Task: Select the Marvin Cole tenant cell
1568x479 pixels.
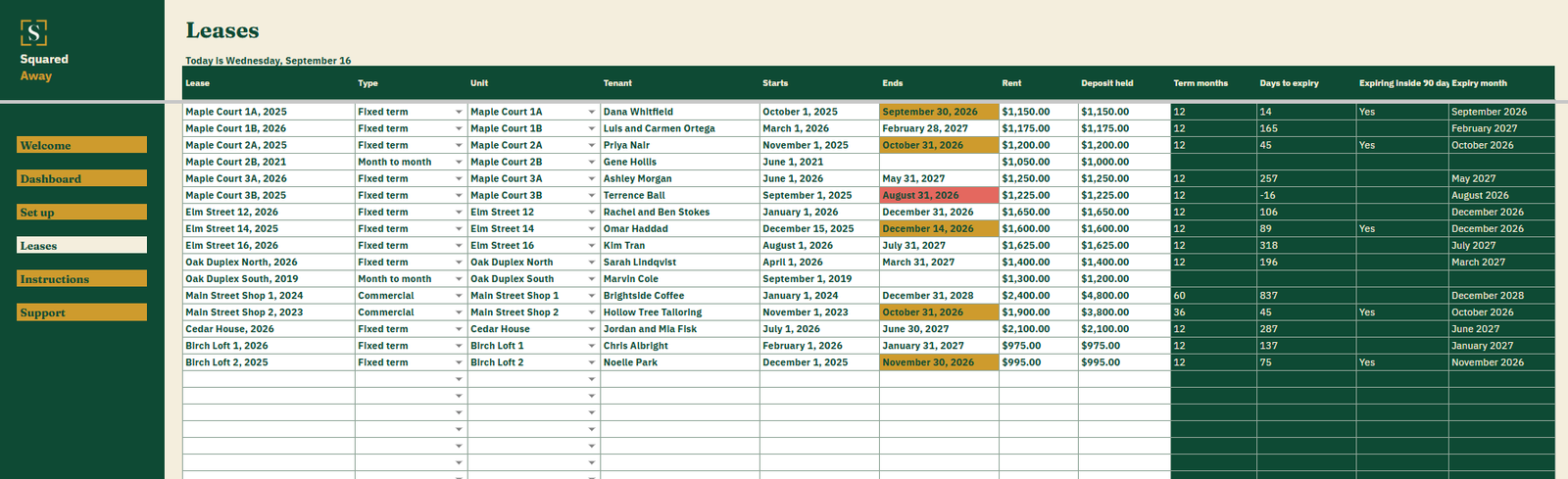Action: click(680, 279)
